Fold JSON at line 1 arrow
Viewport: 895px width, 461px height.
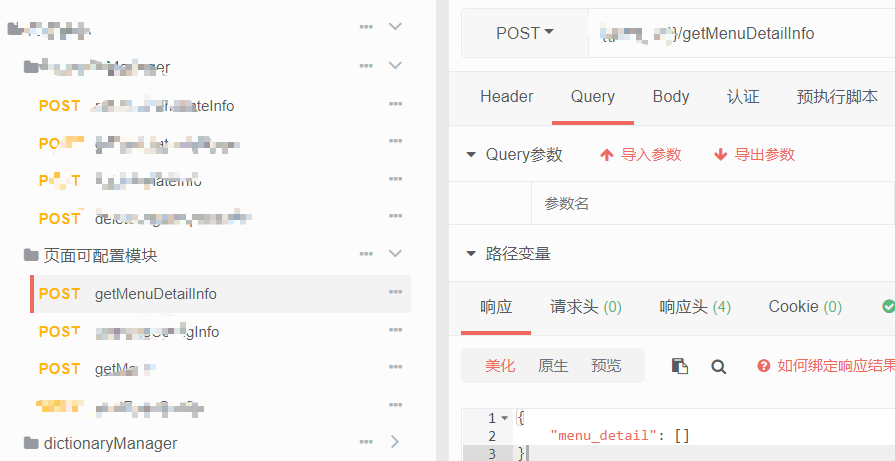coord(505,418)
